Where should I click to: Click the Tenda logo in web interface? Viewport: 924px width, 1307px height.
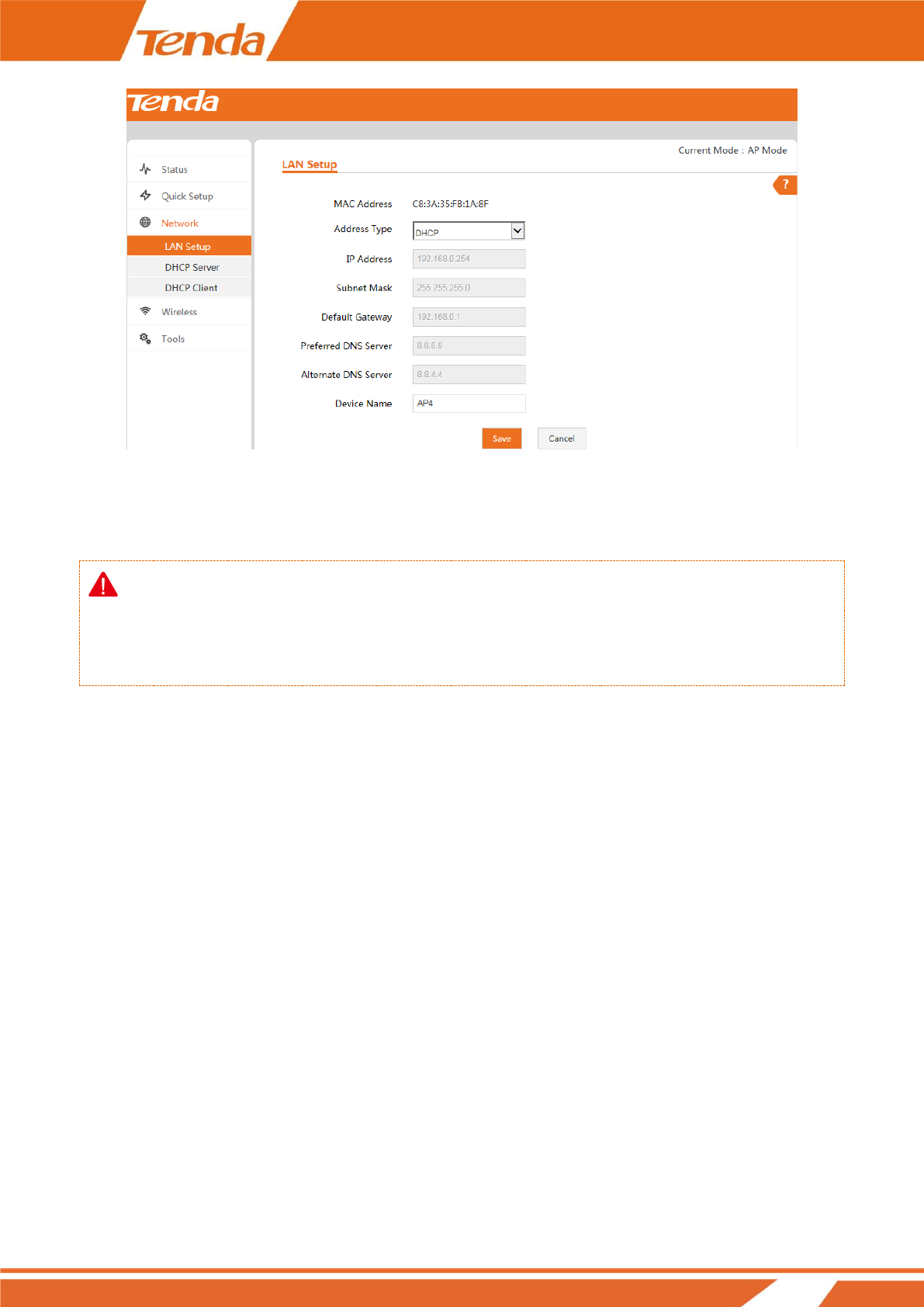click(x=173, y=102)
